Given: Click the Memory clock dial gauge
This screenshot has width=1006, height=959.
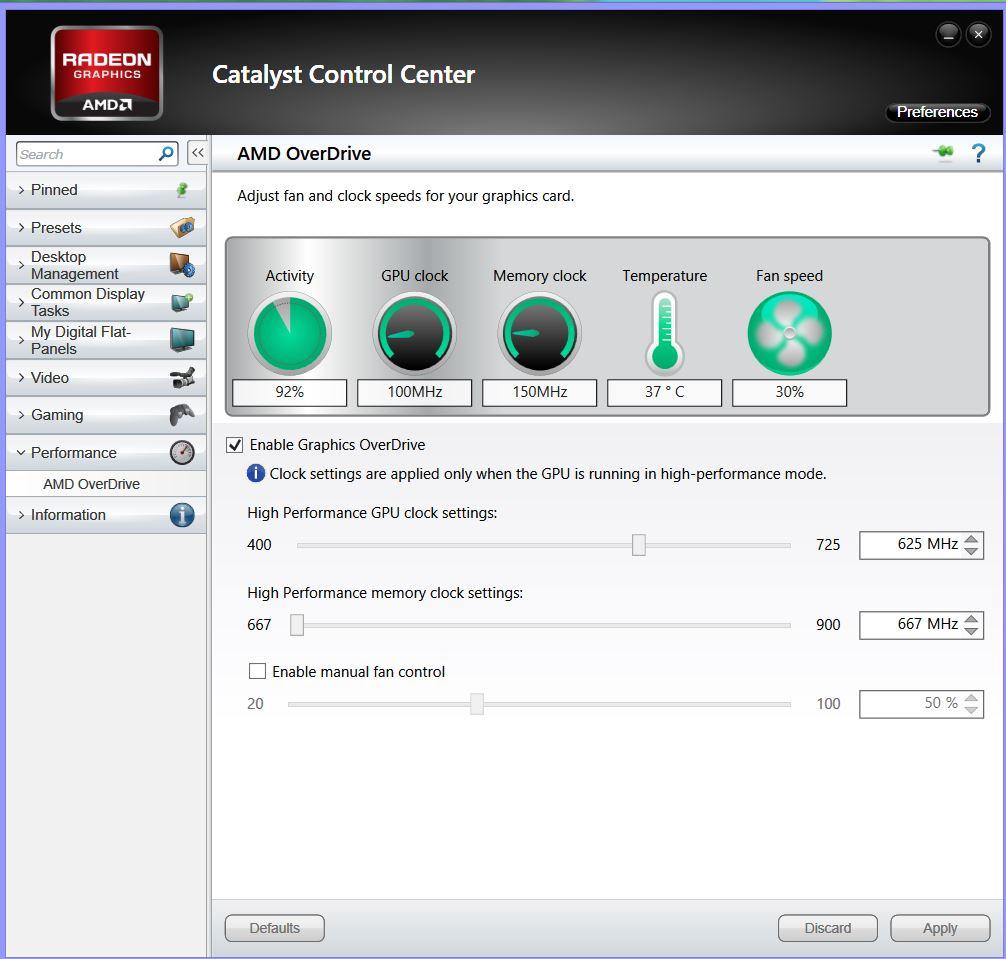Looking at the screenshot, I should 540,334.
